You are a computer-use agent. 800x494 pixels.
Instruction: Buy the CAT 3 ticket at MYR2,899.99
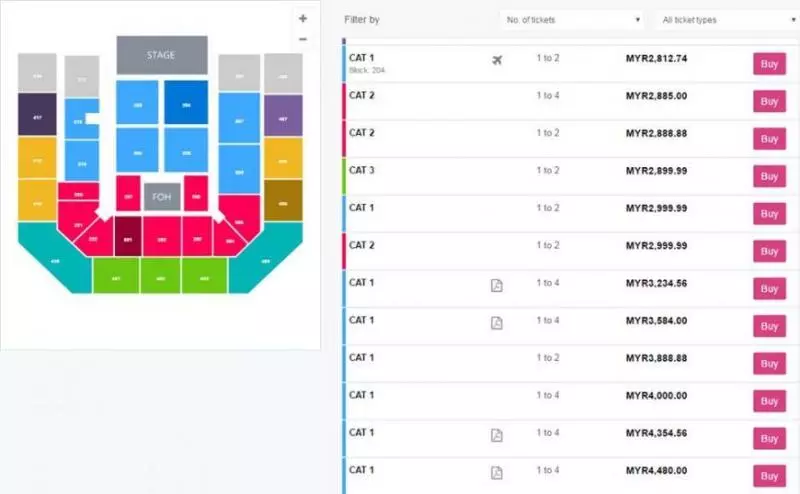(x=769, y=177)
